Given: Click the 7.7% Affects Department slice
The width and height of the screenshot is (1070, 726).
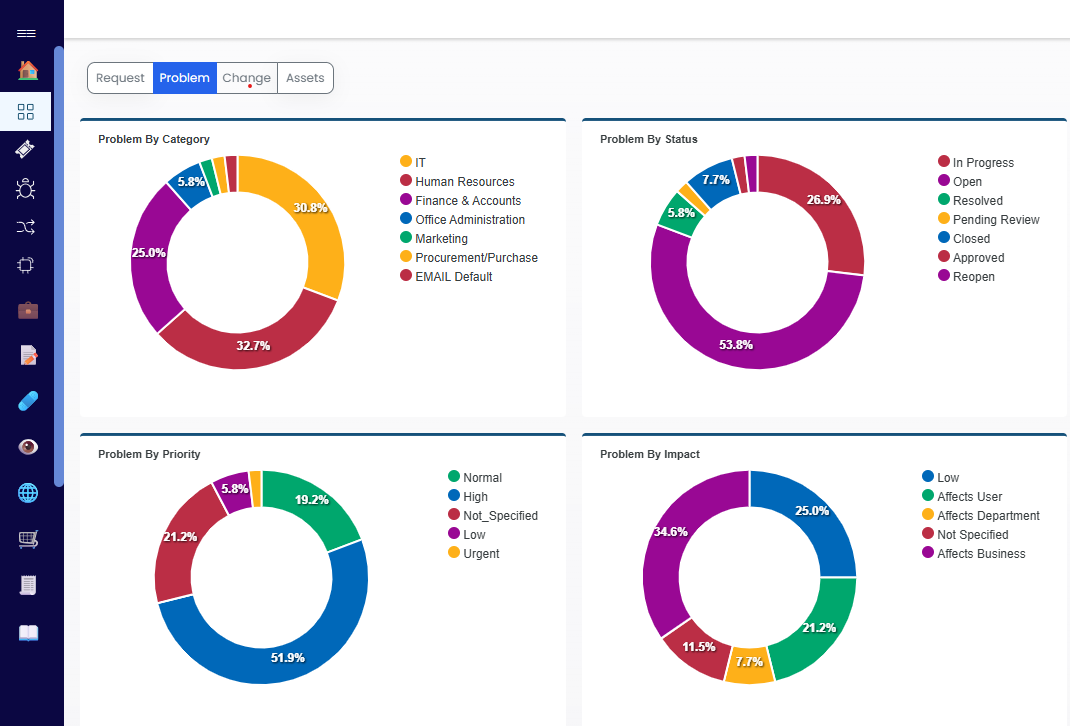Looking at the screenshot, I should [749, 662].
